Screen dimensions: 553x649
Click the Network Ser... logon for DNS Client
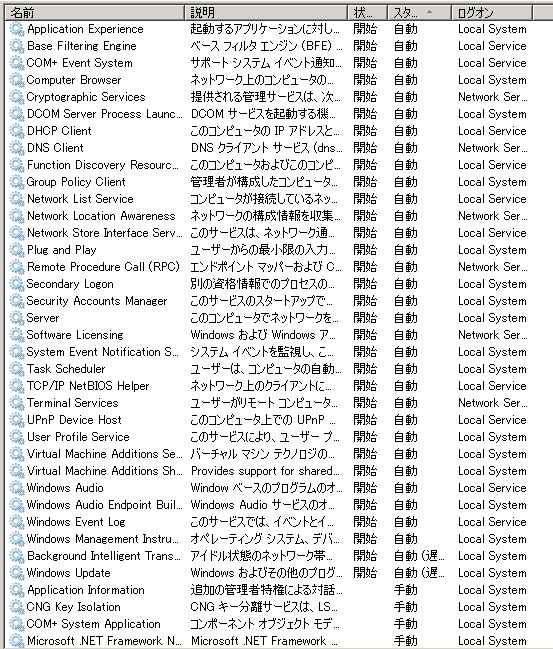(493, 148)
